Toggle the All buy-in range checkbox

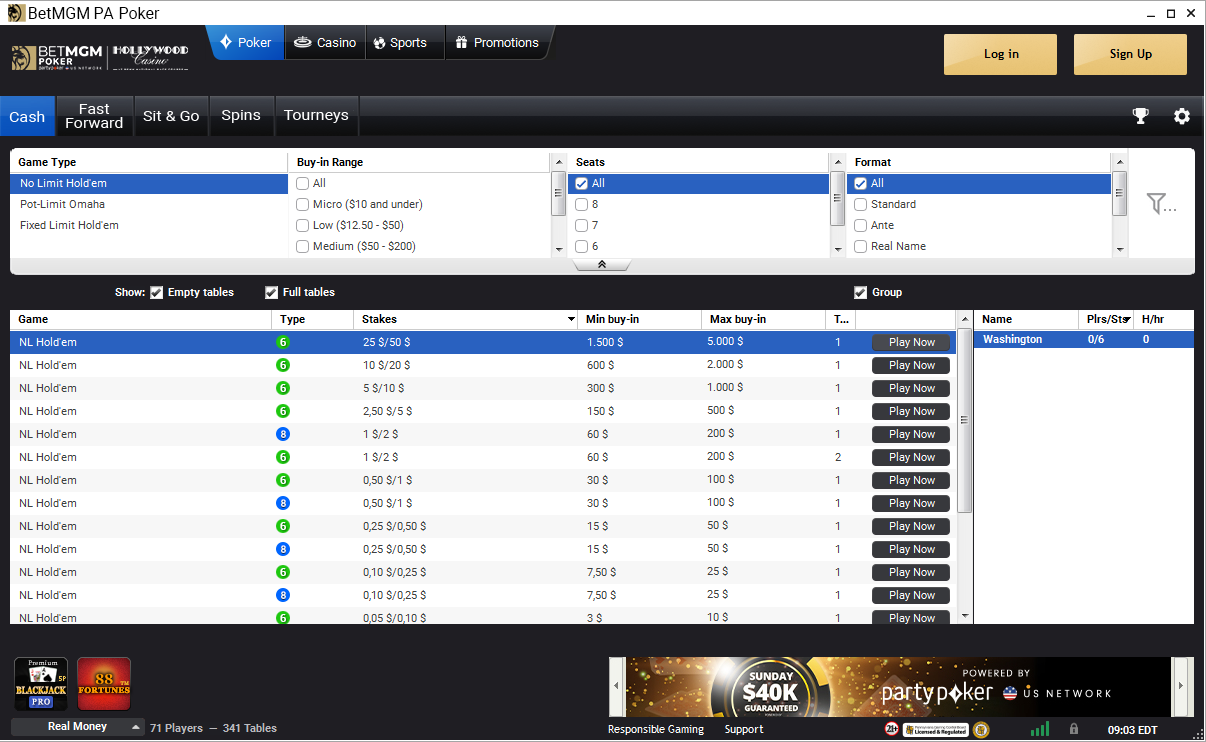(303, 183)
